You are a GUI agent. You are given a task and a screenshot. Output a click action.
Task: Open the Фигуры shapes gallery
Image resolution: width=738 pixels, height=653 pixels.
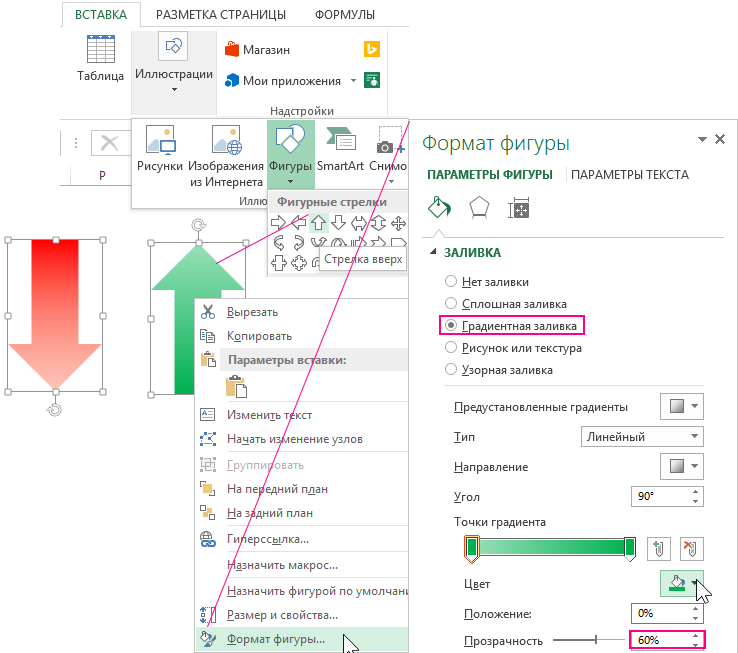[x=290, y=154]
